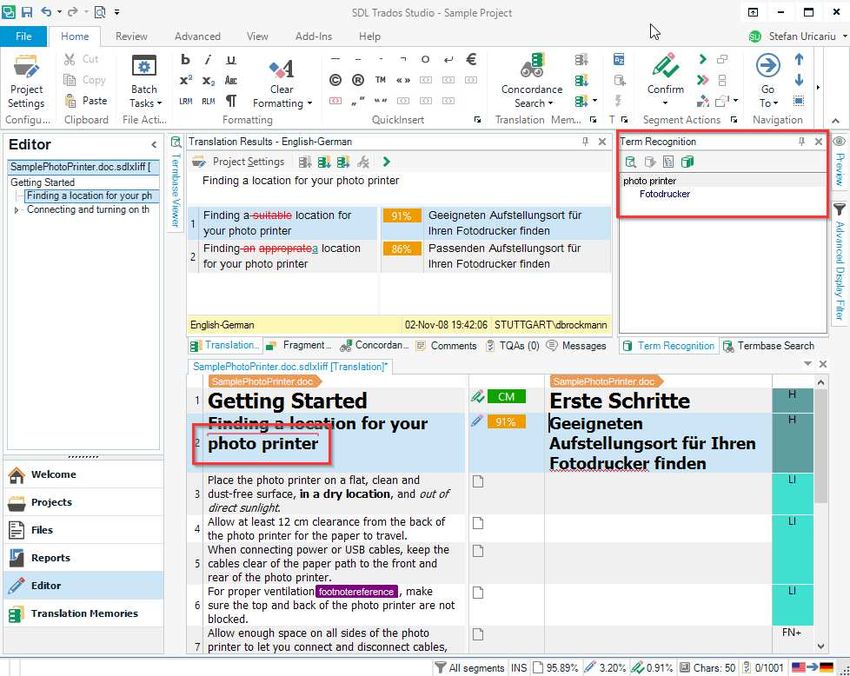The height and width of the screenshot is (676, 850).
Task: Open Concordance Search tab
Action: pos(374,345)
